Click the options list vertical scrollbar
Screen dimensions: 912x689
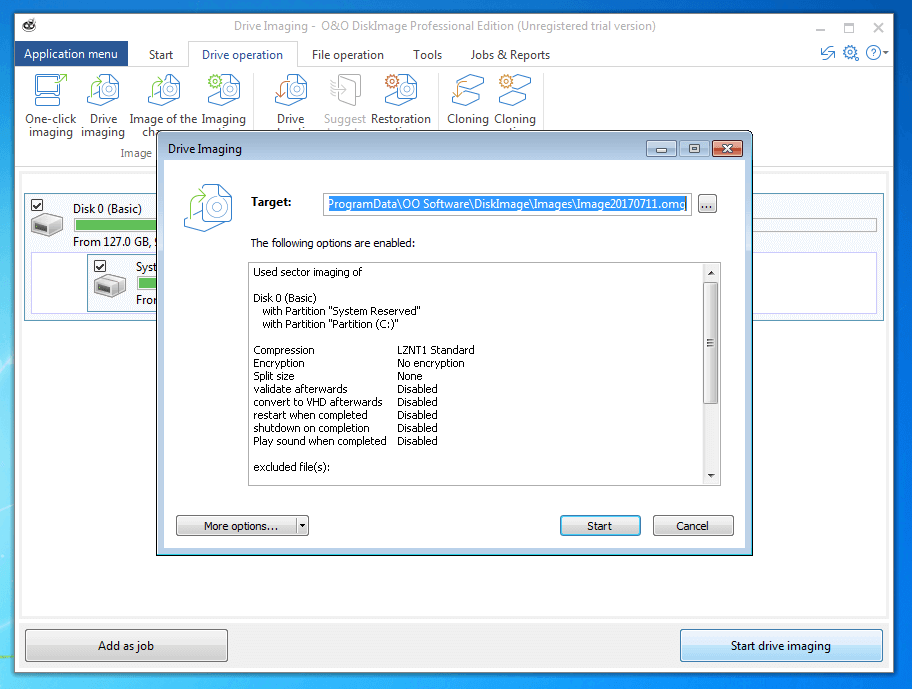pos(710,342)
